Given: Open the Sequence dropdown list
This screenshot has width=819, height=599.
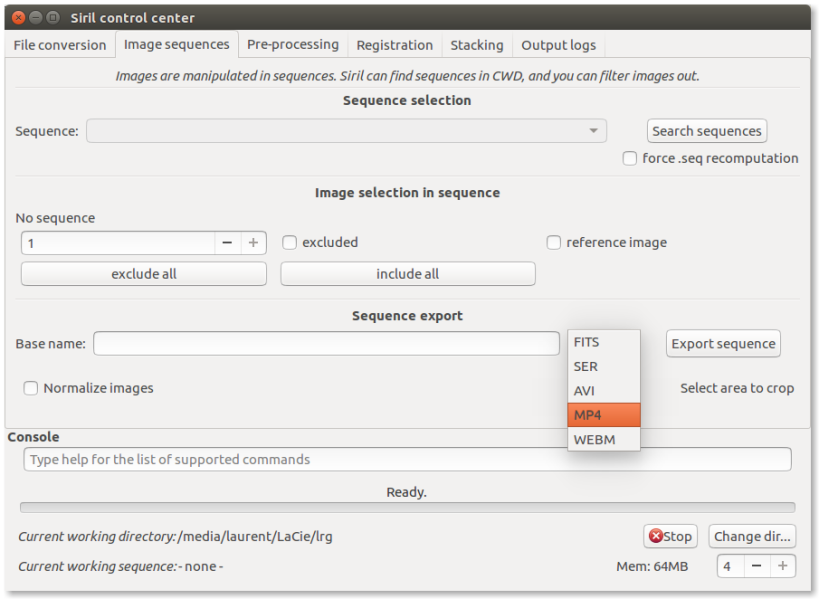Looking at the screenshot, I should (x=346, y=131).
